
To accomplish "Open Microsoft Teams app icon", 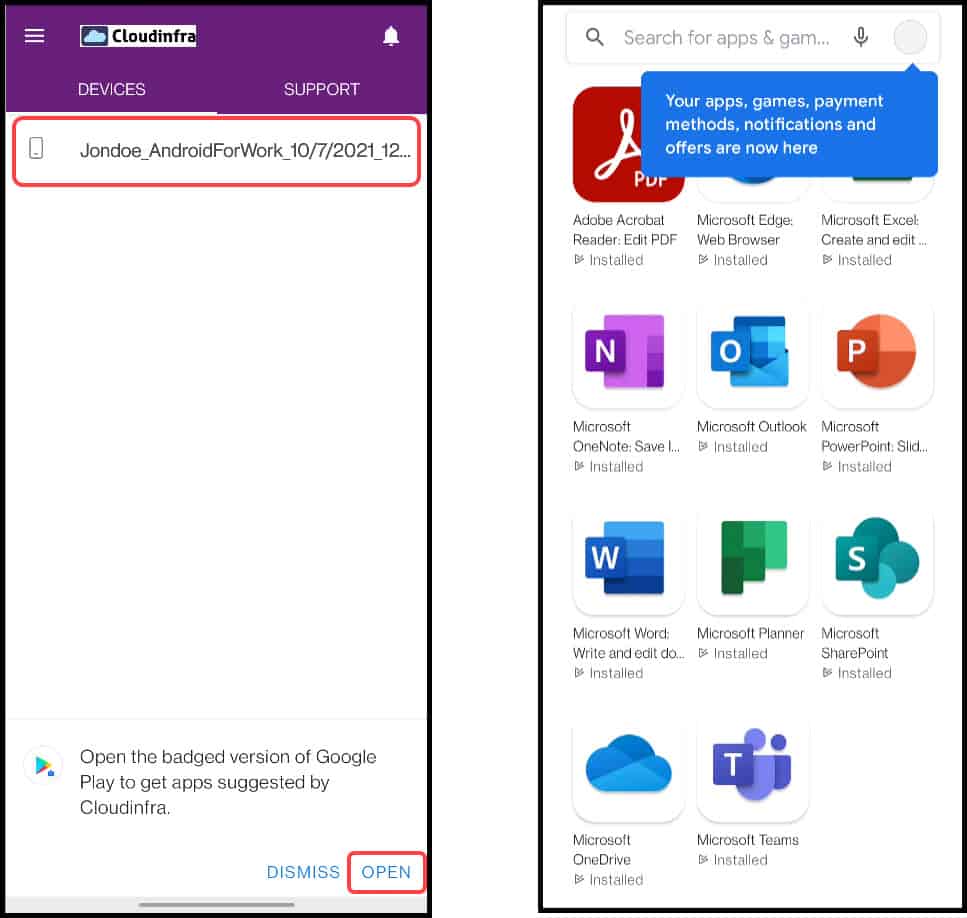I will (752, 766).
